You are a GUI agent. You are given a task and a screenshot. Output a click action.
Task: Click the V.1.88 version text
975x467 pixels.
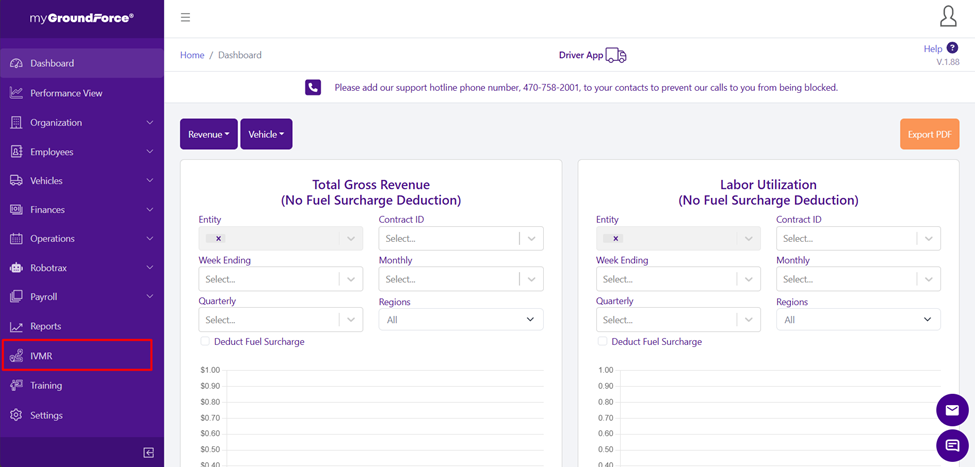pos(948,62)
